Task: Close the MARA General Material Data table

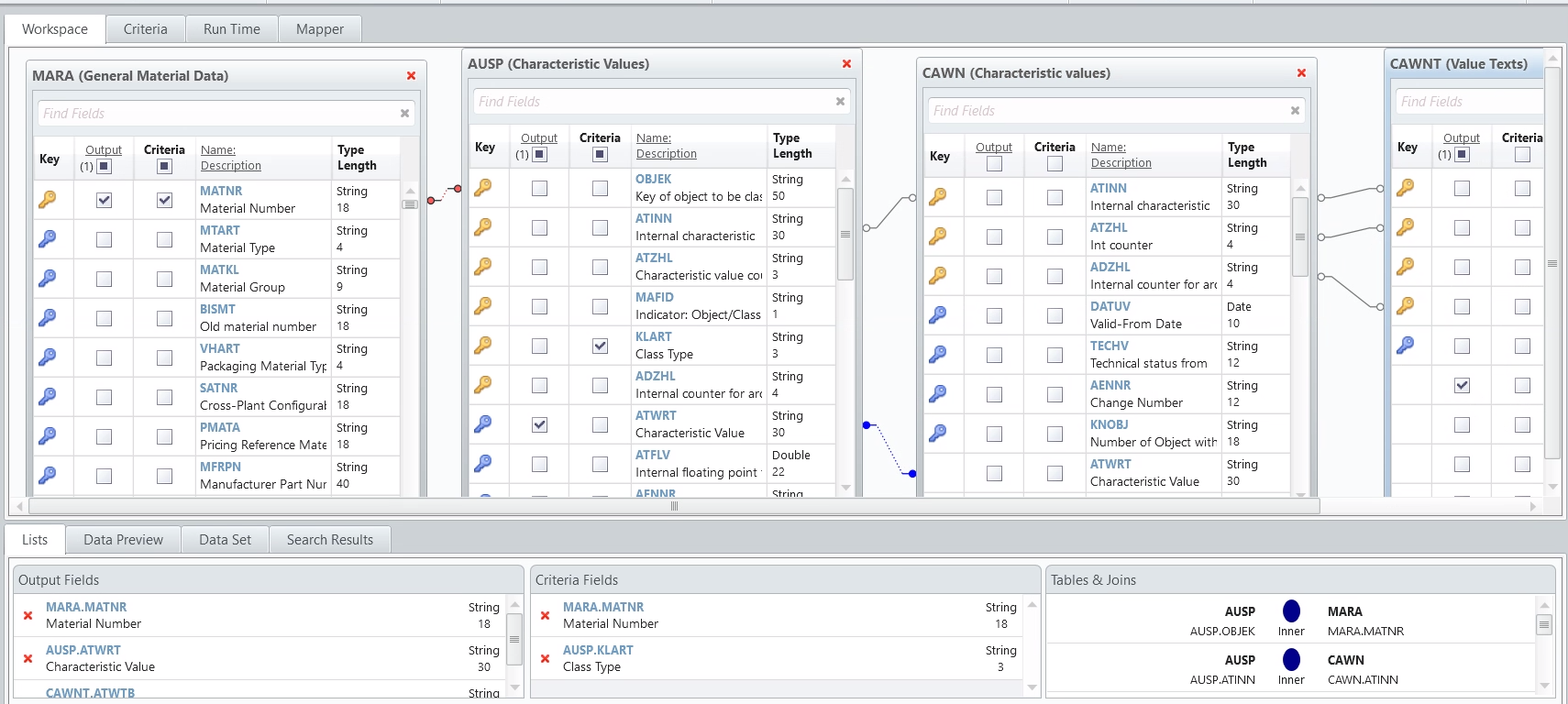Action: click(411, 76)
